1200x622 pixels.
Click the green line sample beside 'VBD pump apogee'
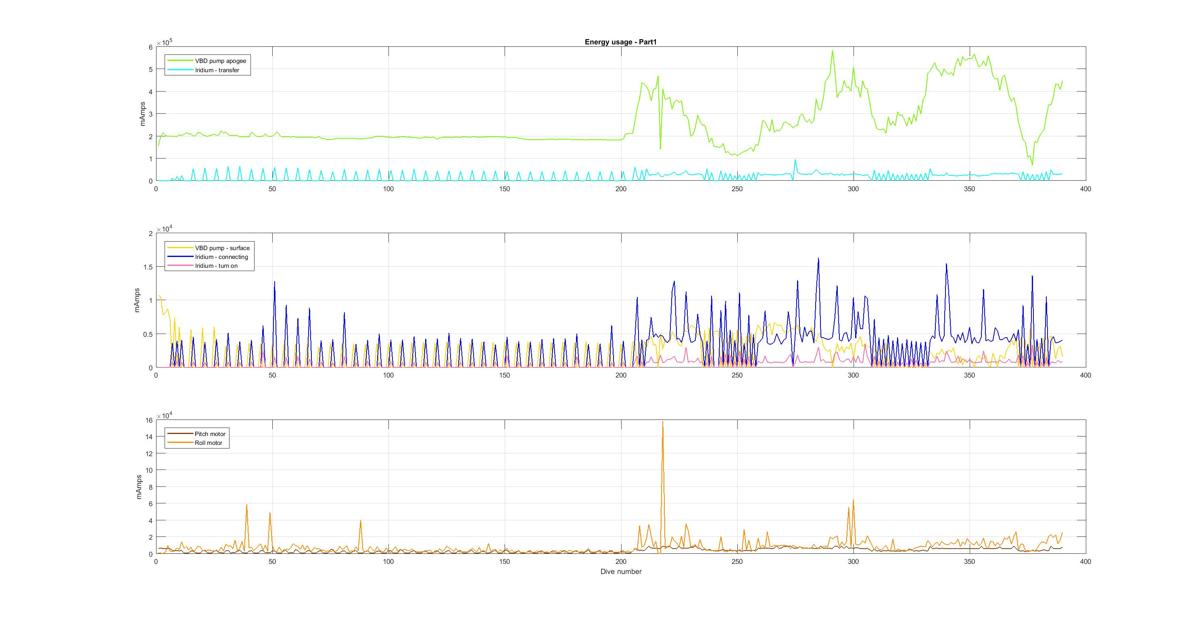pos(181,60)
